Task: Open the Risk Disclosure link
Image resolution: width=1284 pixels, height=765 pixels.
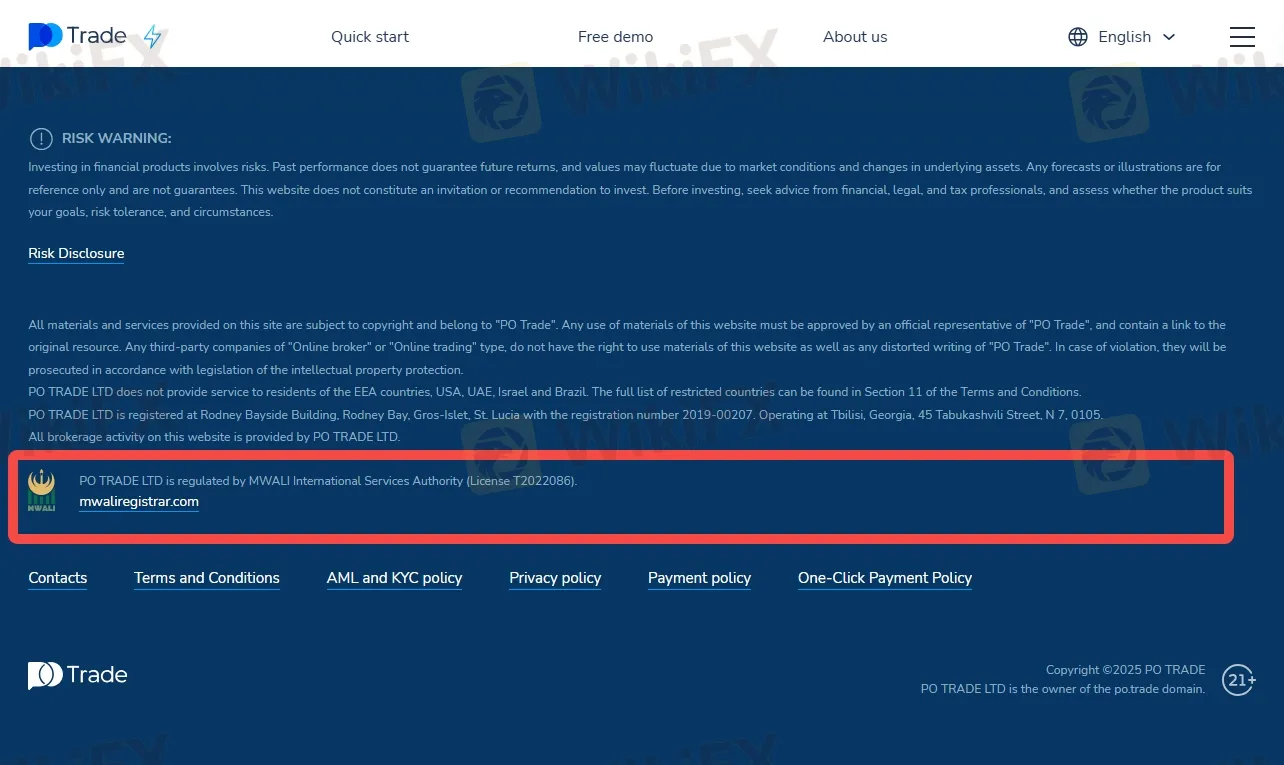Action: (x=76, y=253)
